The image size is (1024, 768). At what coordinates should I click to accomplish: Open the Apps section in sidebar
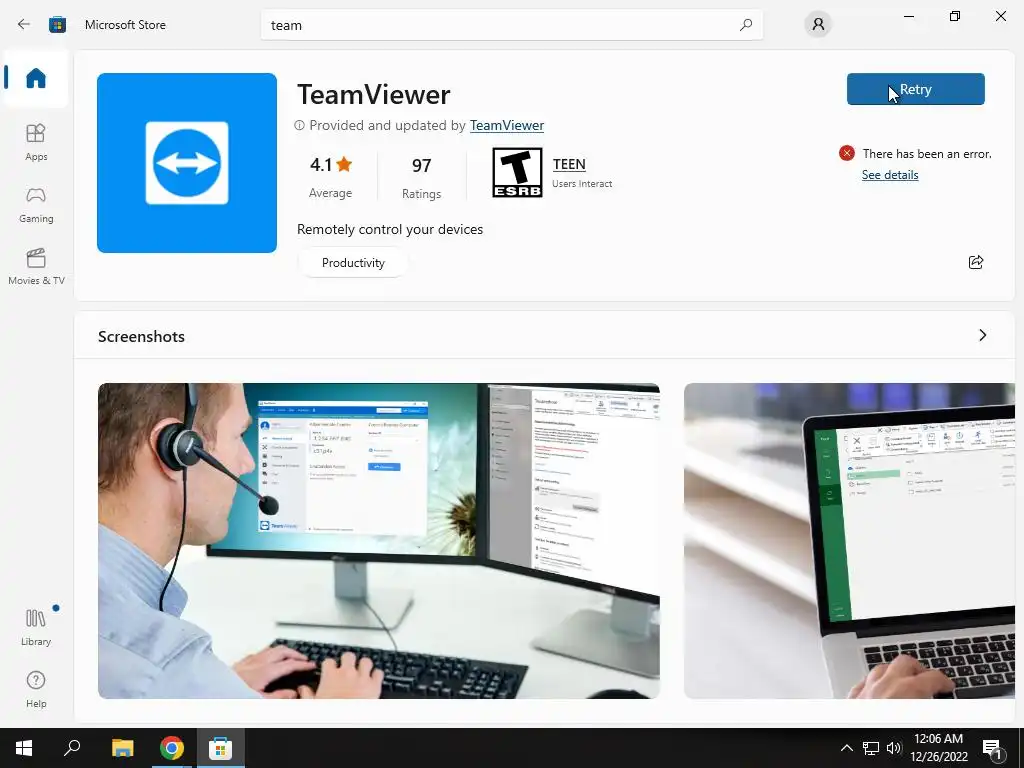(x=36, y=142)
